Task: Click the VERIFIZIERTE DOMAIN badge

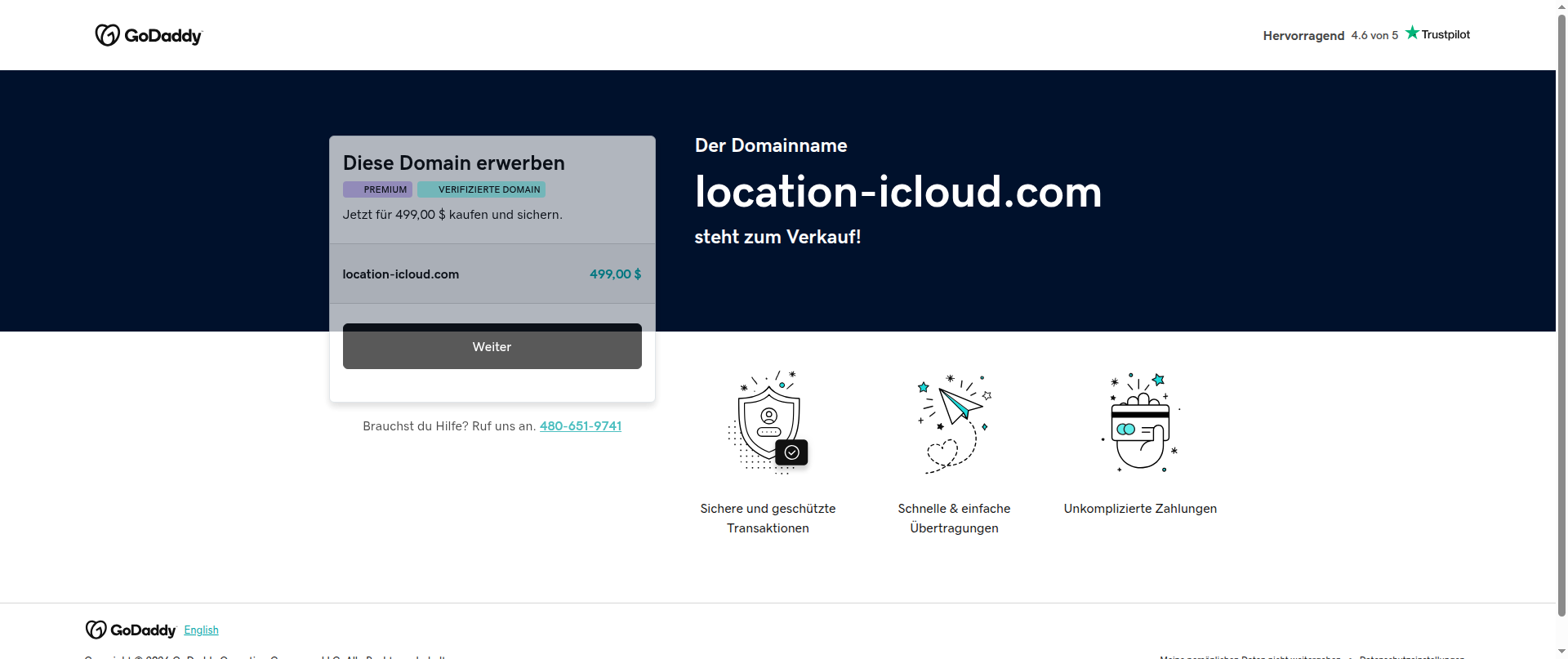Action: coord(481,189)
